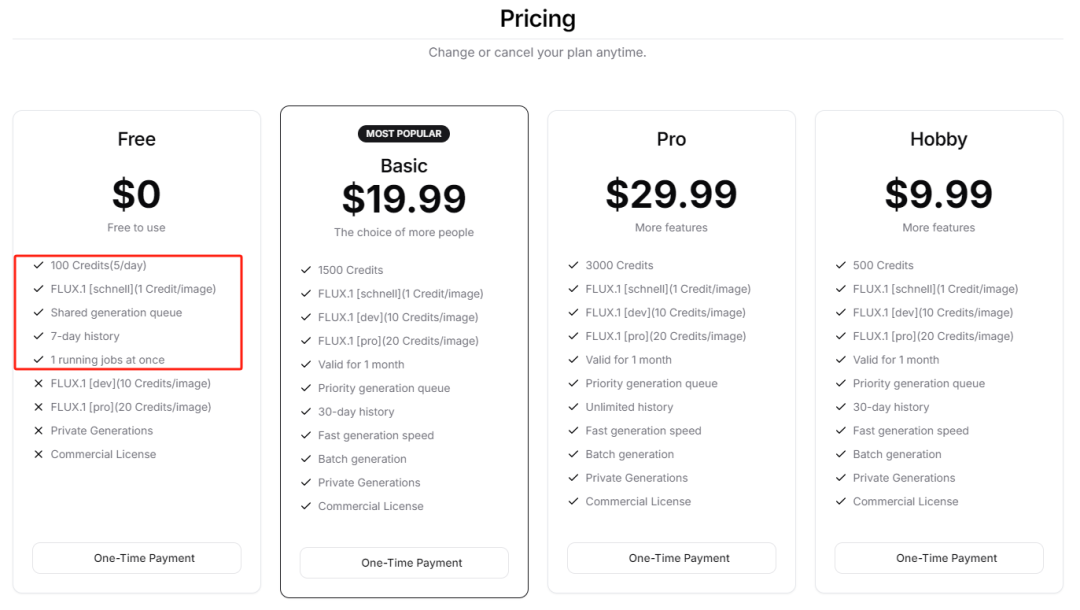Click One-Time Payment button in Basic plan

[404, 563]
